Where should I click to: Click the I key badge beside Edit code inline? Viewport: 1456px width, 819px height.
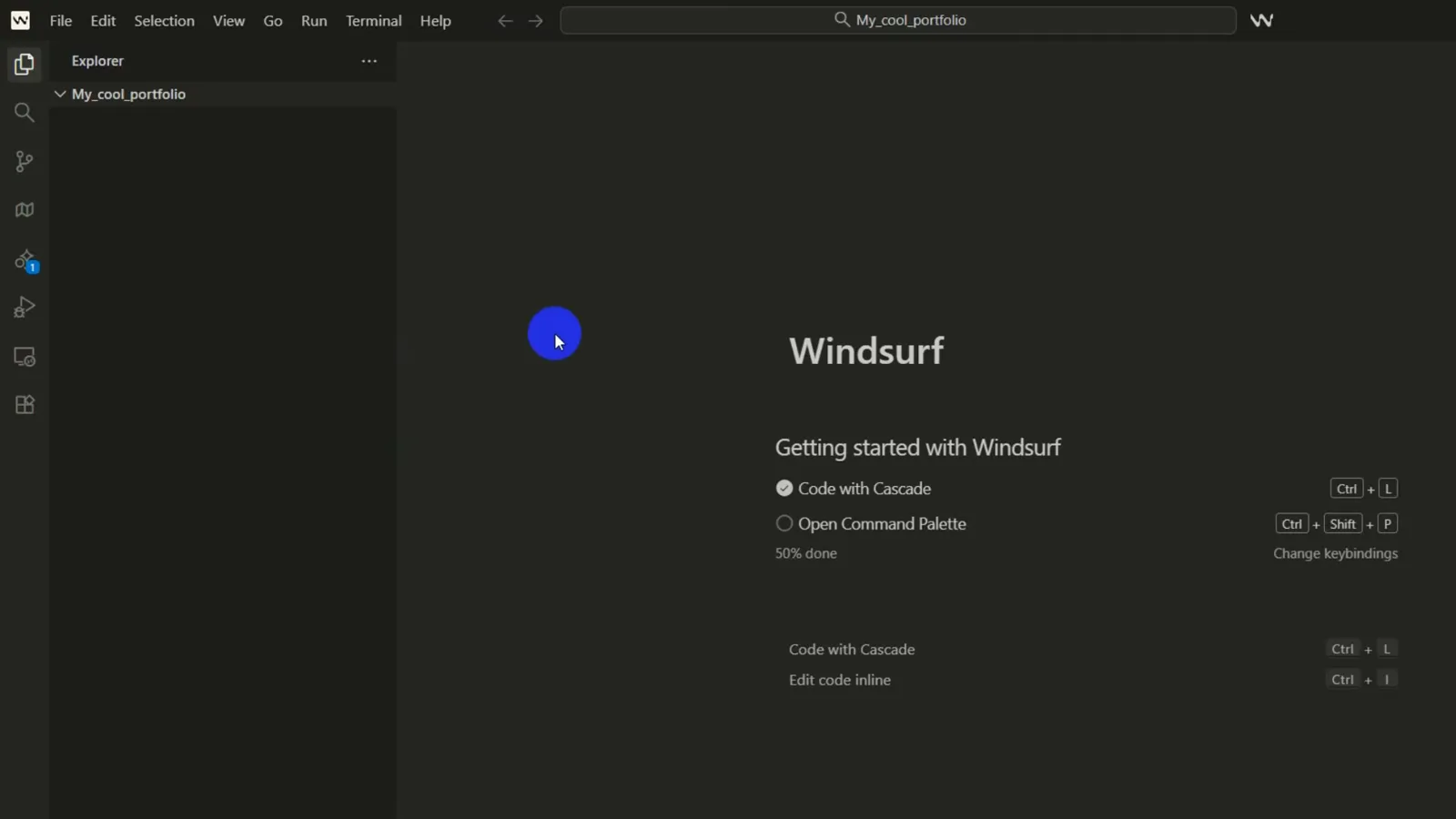[x=1387, y=680]
